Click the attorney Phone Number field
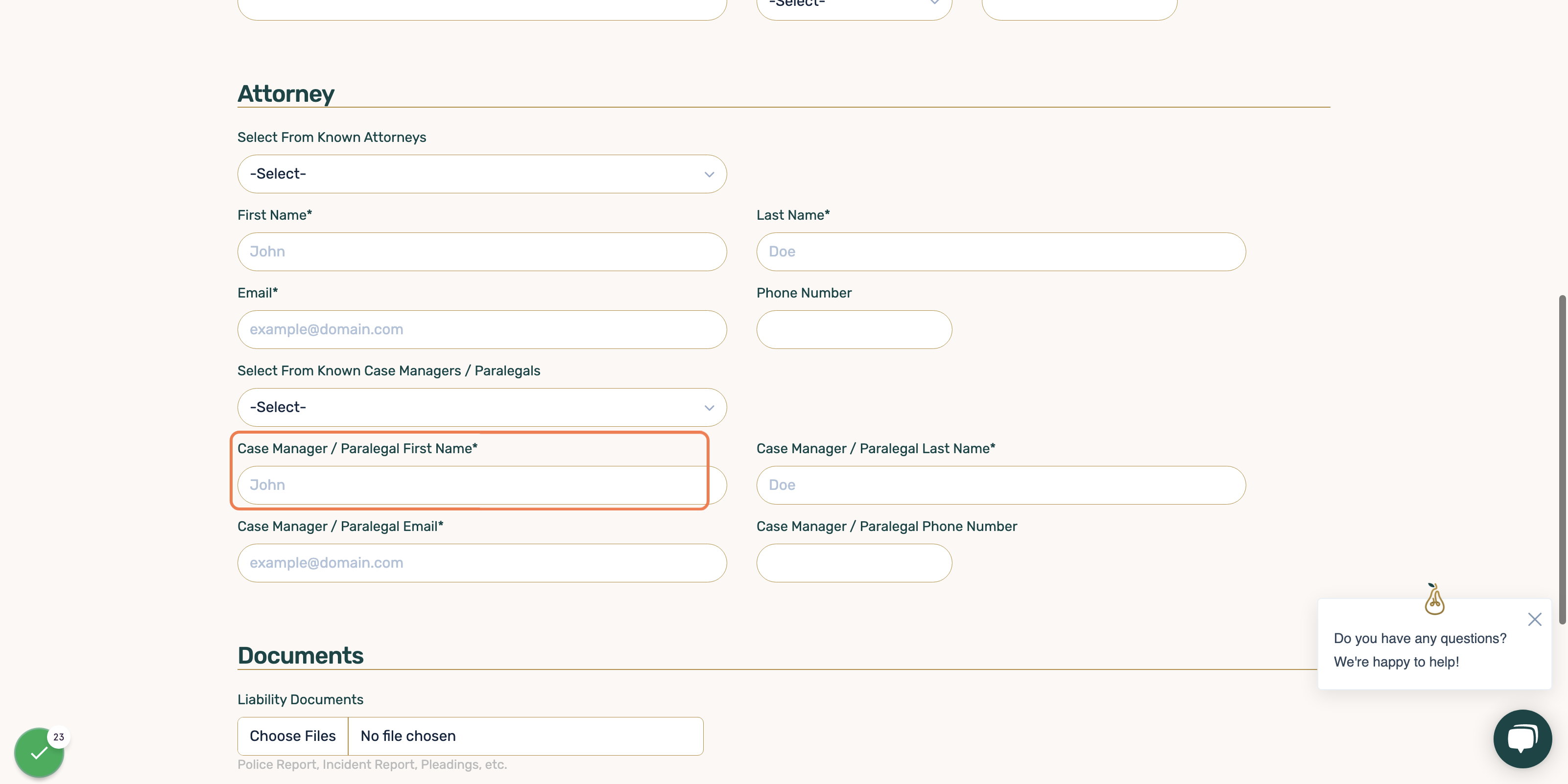The width and height of the screenshot is (1568, 784). click(x=854, y=329)
